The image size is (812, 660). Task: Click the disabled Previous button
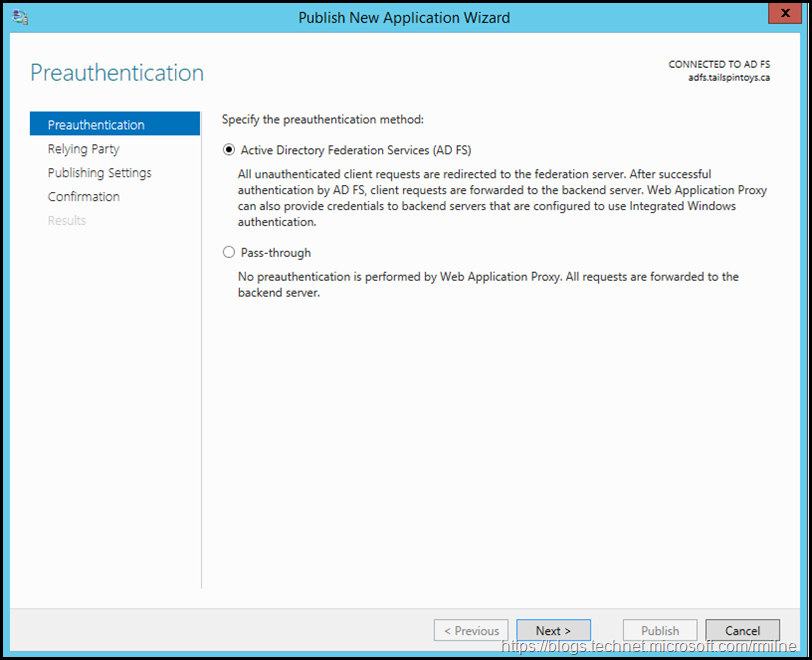coord(471,631)
